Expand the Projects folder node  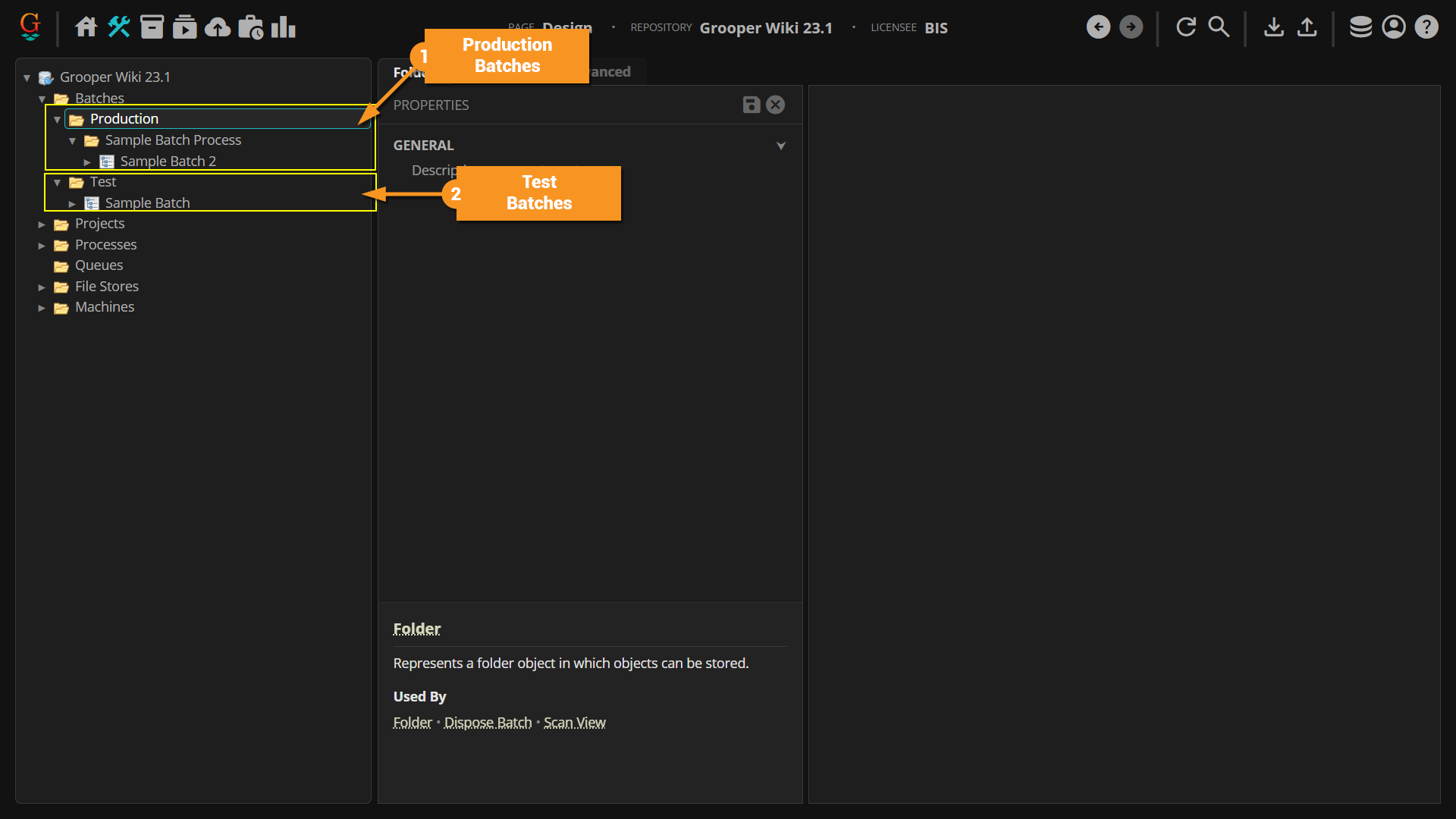pos(42,224)
